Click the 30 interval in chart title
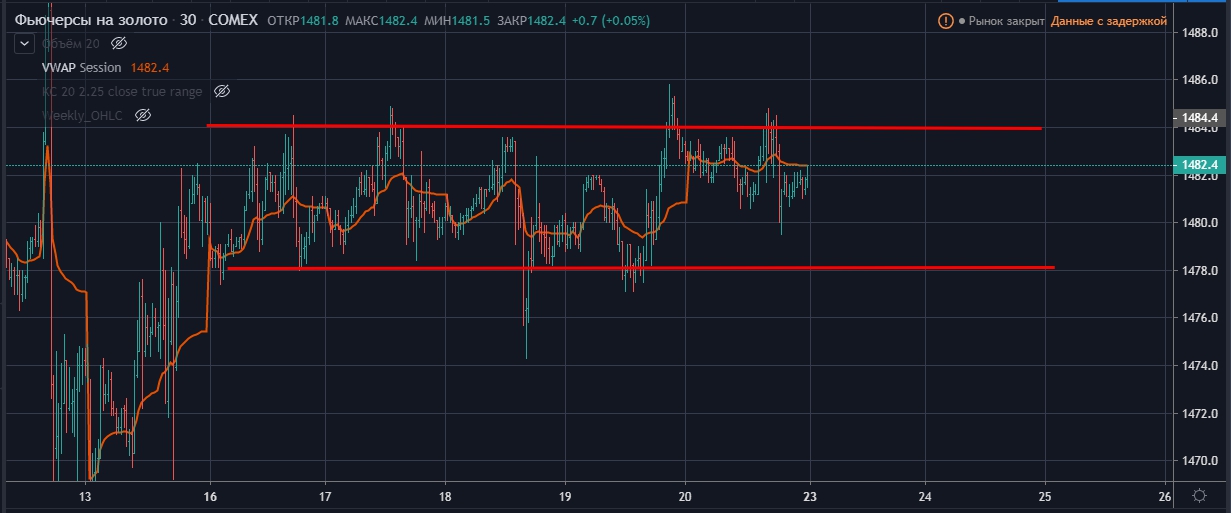 pos(188,19)
